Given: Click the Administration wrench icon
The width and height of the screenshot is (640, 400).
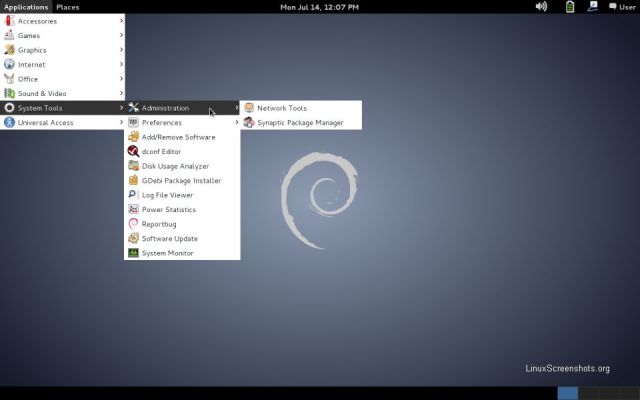Looking at the screenshot, I should click(133, 108).
